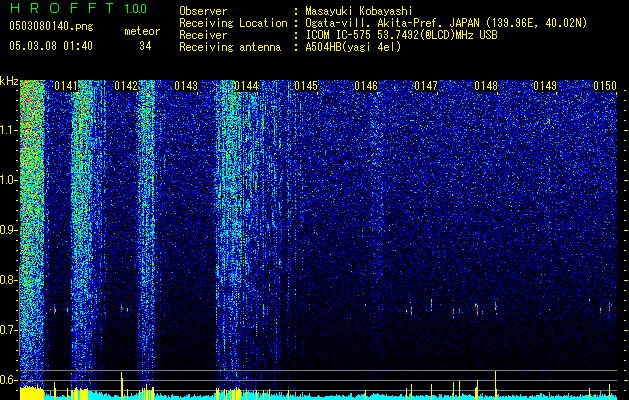Click the 0147 time marker
Screen dimensions: 629x400
click(x=426, y=86)
